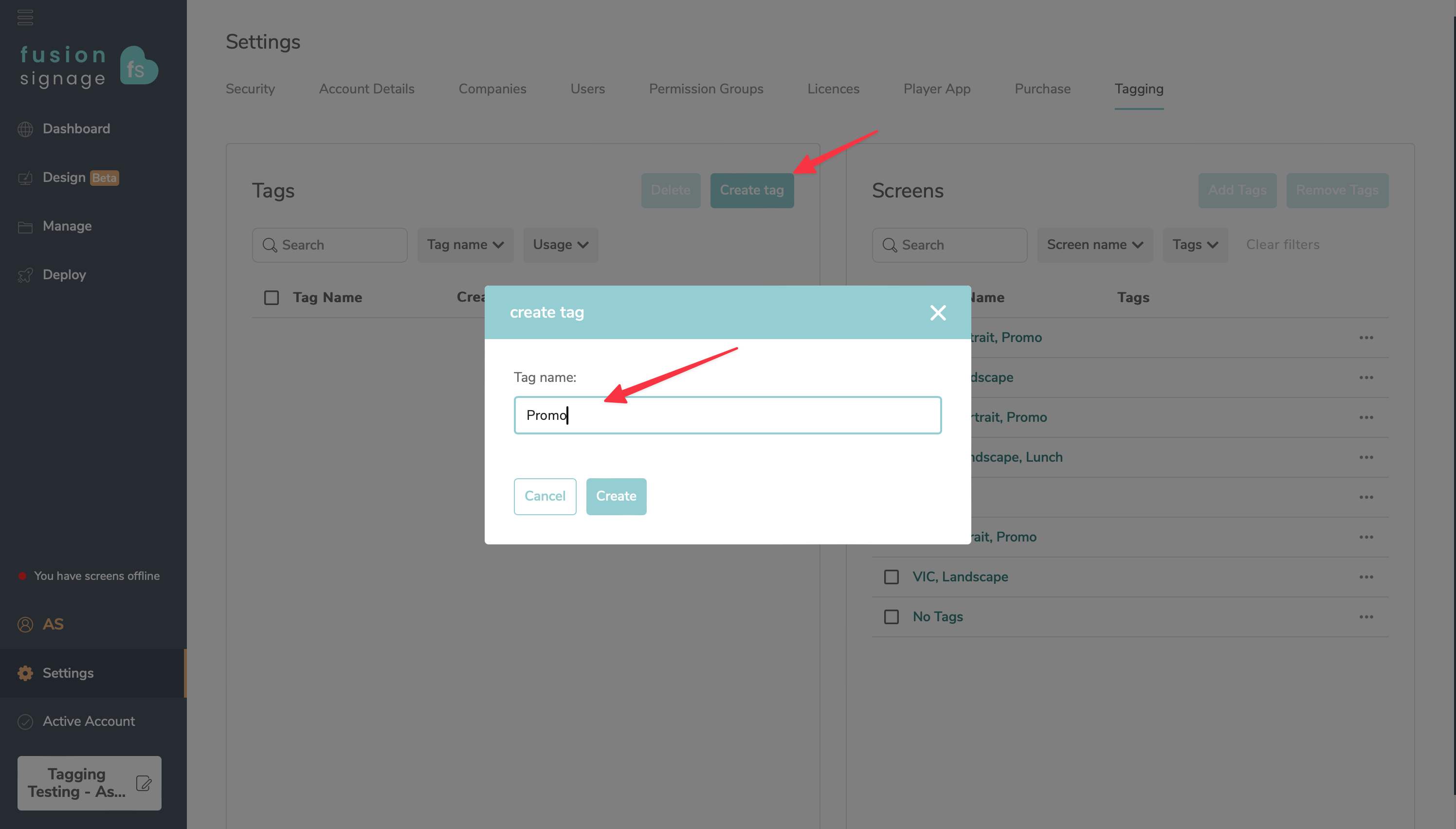Open Manage from the sidebar
The width and height of the screenshot is (1456, 829).
(x=67, y=227)
